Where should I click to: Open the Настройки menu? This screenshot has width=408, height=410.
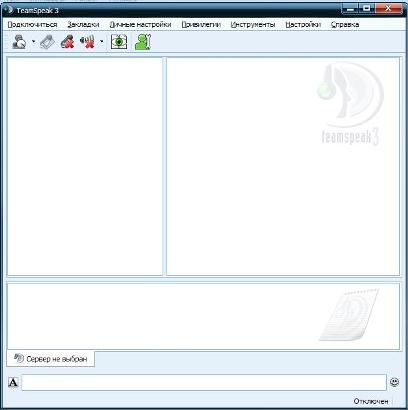pyautogui.click(x=303, y=25)
